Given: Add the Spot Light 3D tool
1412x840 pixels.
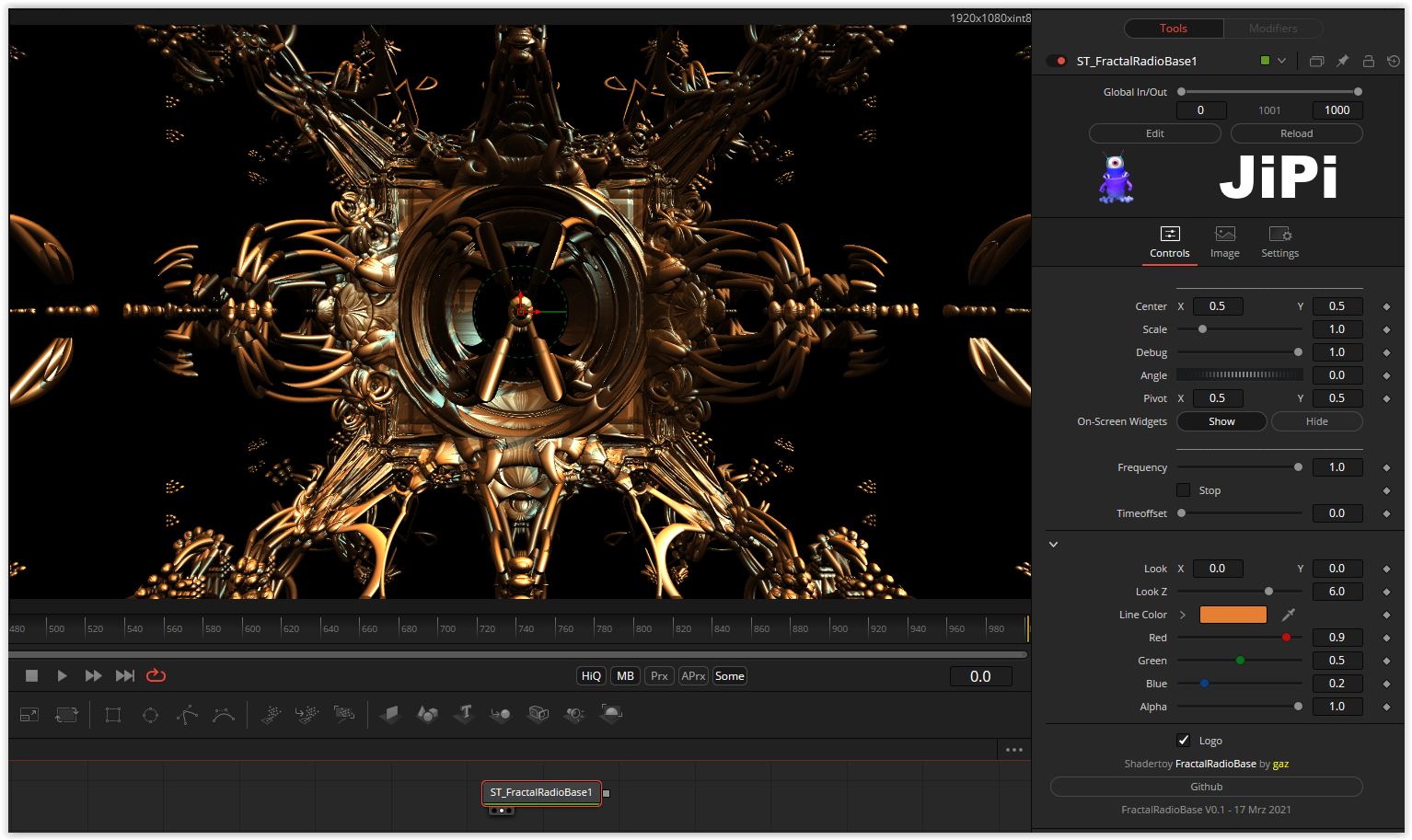Looking at the screenshot, I should point(574,714).
